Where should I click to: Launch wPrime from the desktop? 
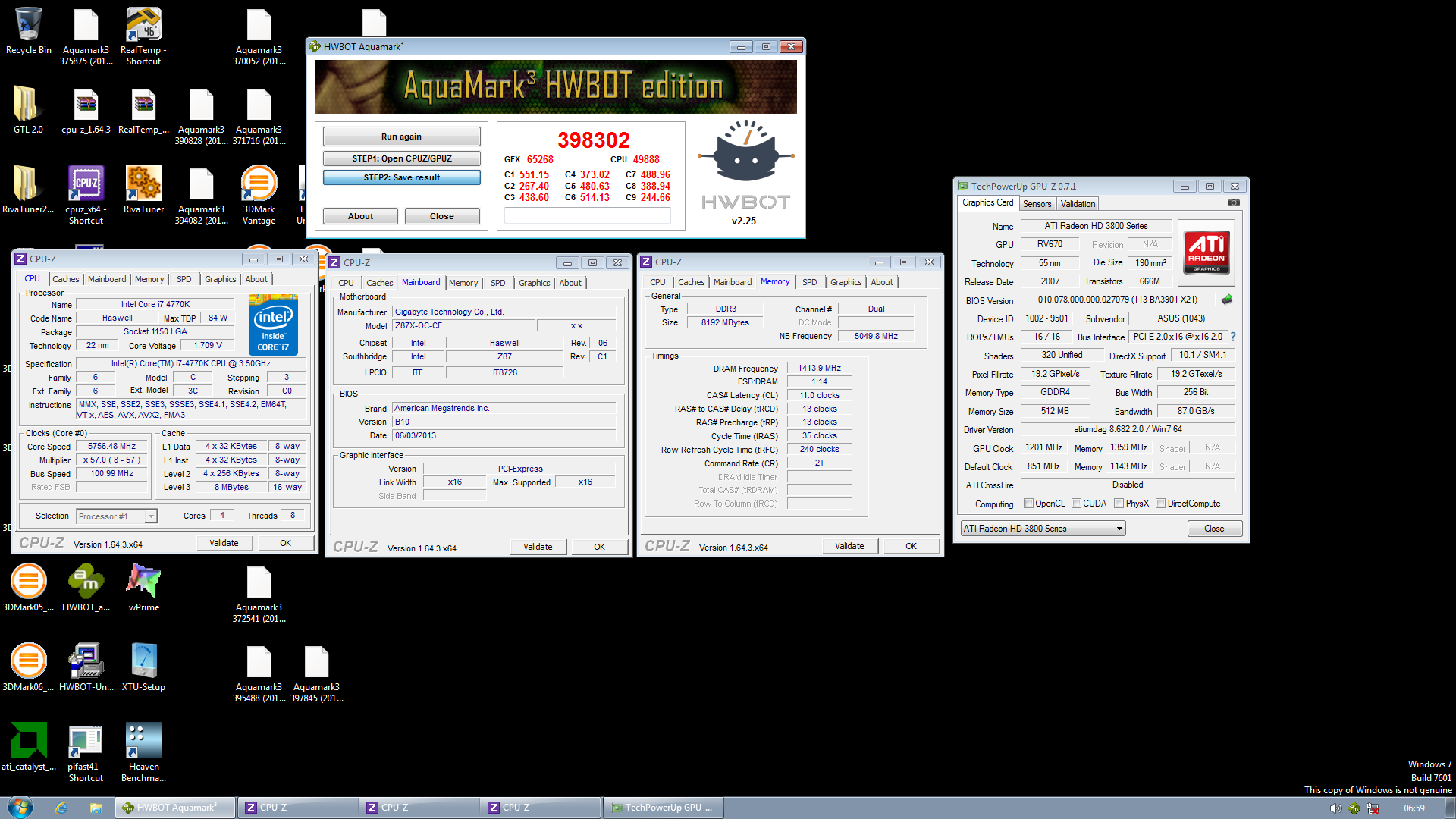[143, 588]
